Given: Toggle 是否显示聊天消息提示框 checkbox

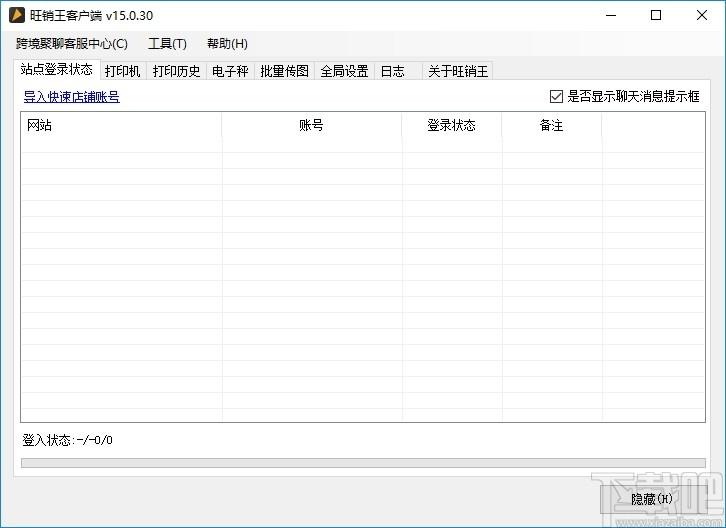Looking at the screenshot, I should tap(556, 96).
